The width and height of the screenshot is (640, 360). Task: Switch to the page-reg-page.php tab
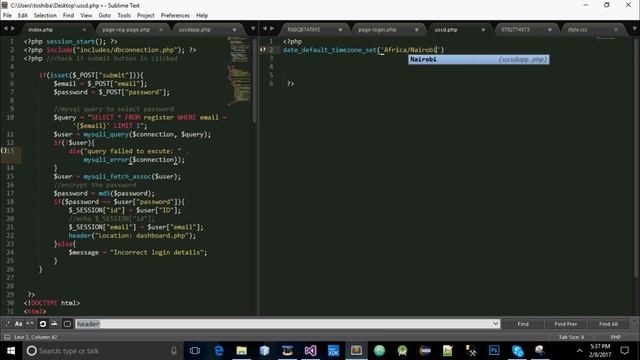point(131,29)
